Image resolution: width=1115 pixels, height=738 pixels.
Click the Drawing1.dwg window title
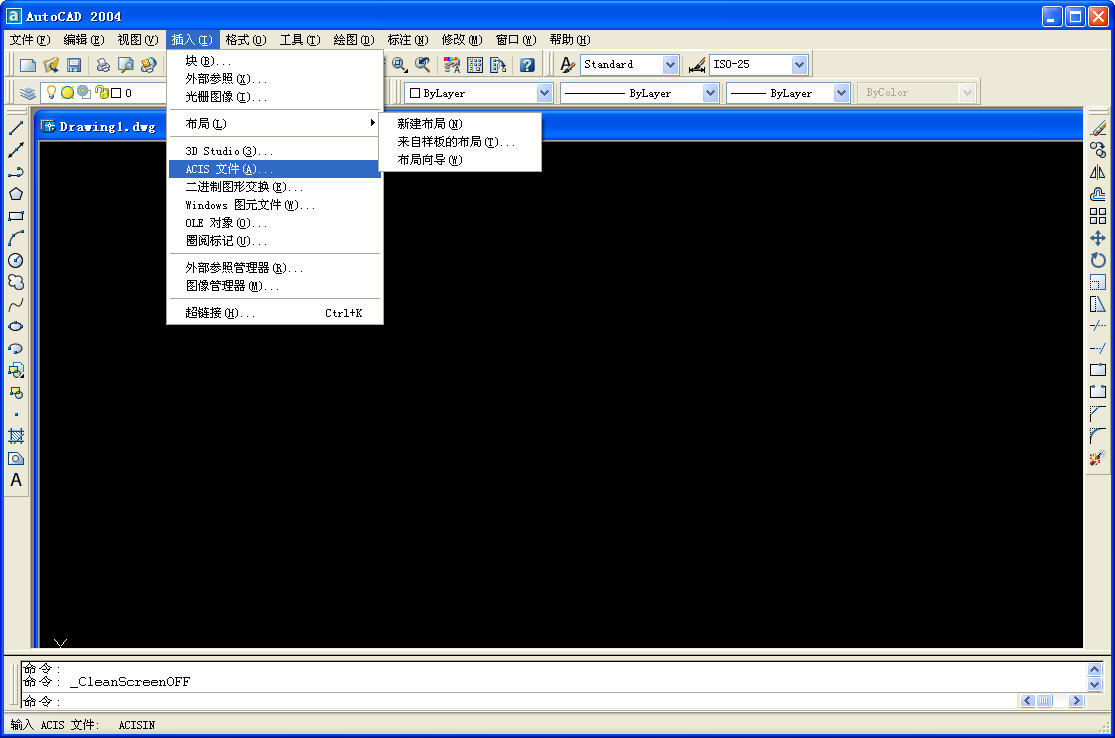click(x=107, y=127)
